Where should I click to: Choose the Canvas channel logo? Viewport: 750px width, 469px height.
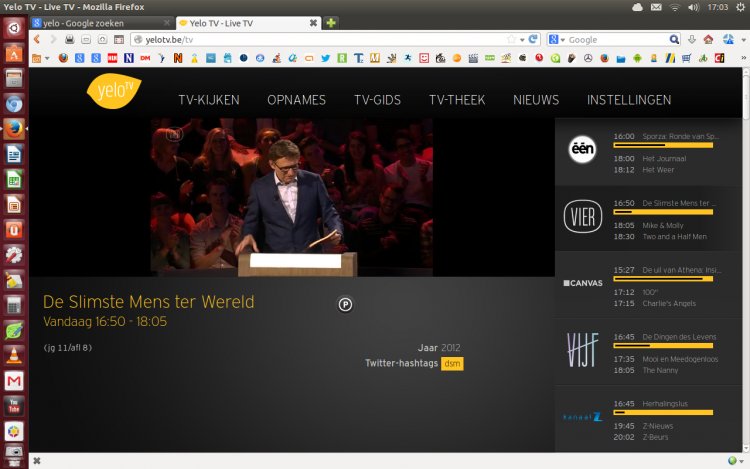582,283
